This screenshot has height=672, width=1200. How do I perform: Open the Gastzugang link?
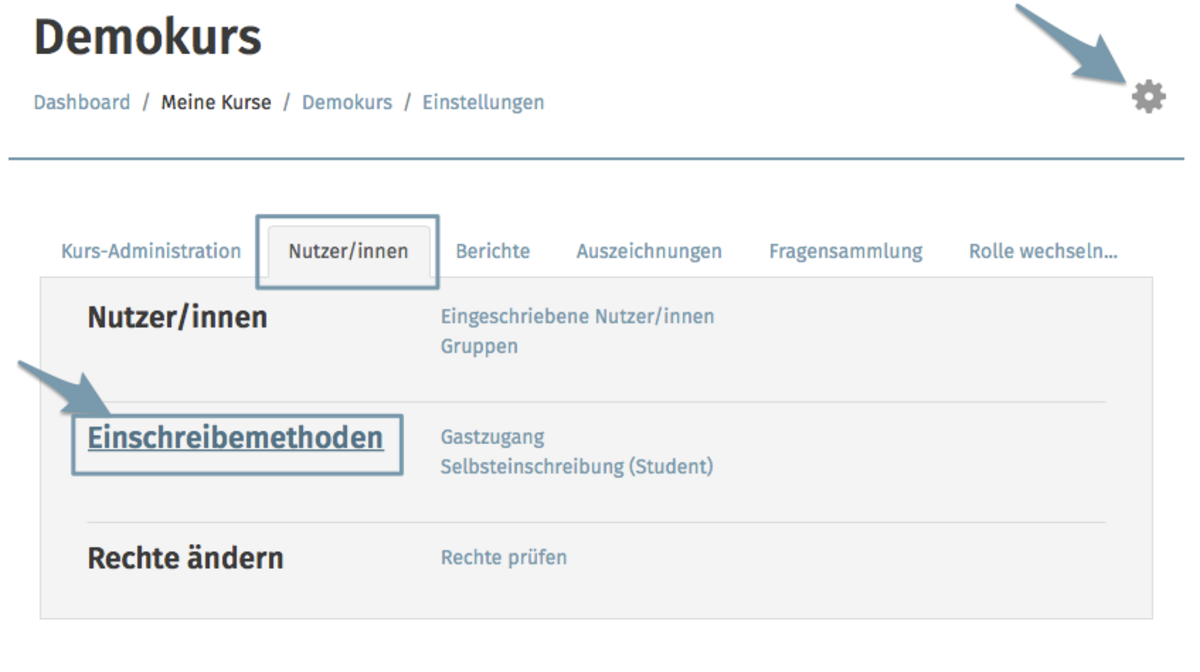tap(493, 437)
